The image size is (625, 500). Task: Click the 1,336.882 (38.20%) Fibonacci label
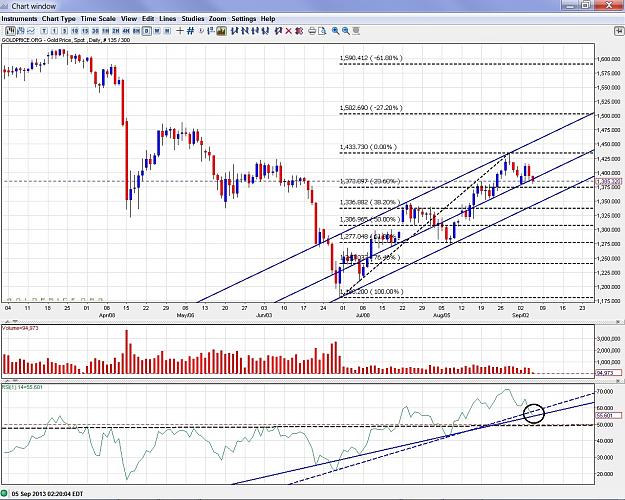pos(370,202)
